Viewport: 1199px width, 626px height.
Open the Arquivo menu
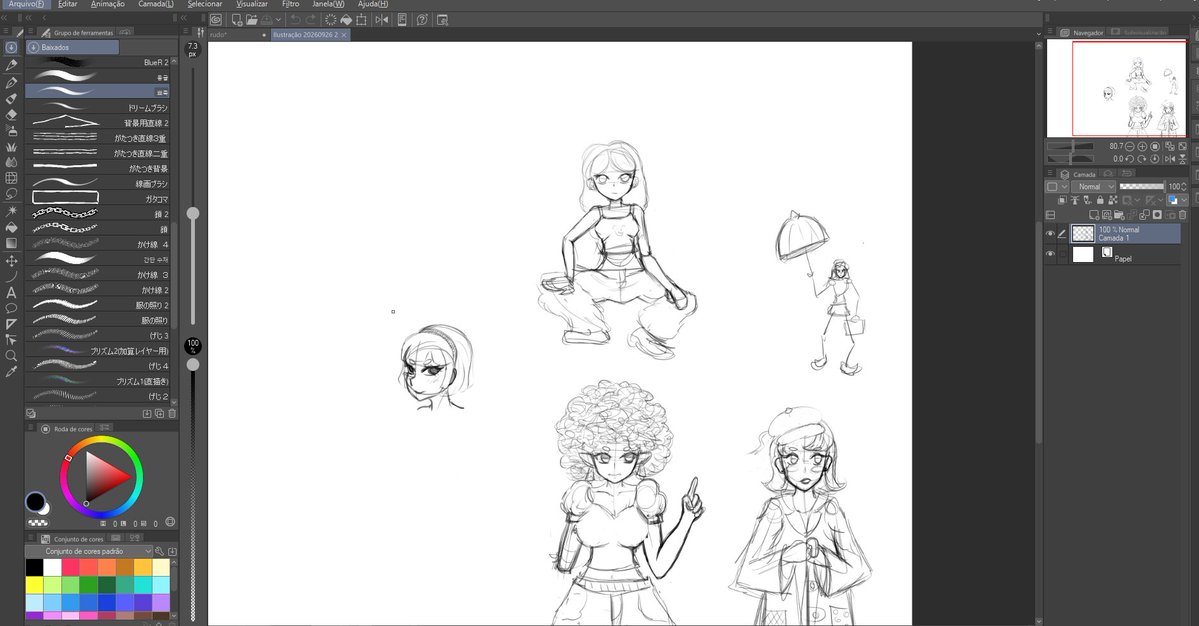[26, 4]
